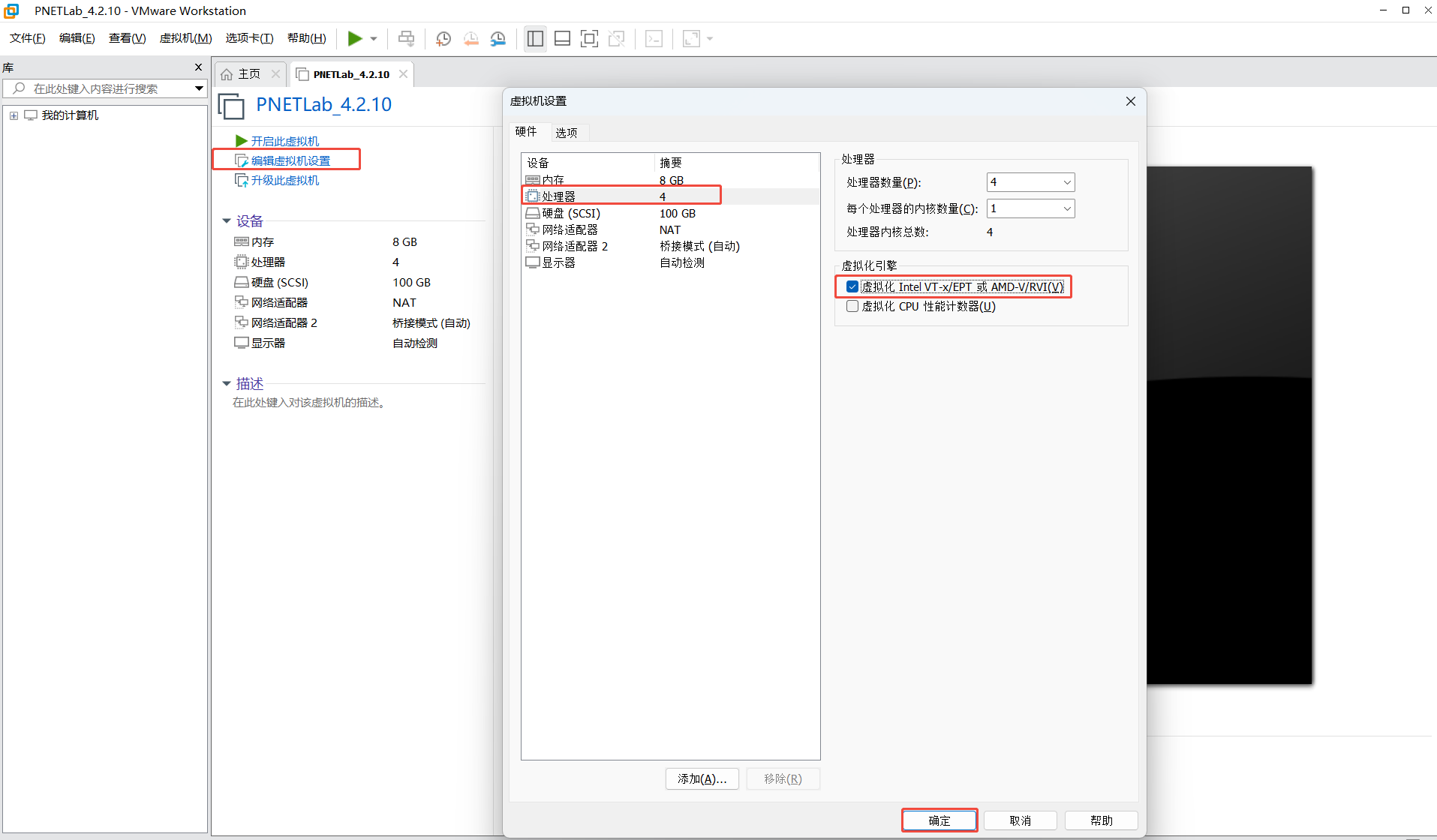
Task: Open the stretch display dropdown arrow
Action: point(710,39)
